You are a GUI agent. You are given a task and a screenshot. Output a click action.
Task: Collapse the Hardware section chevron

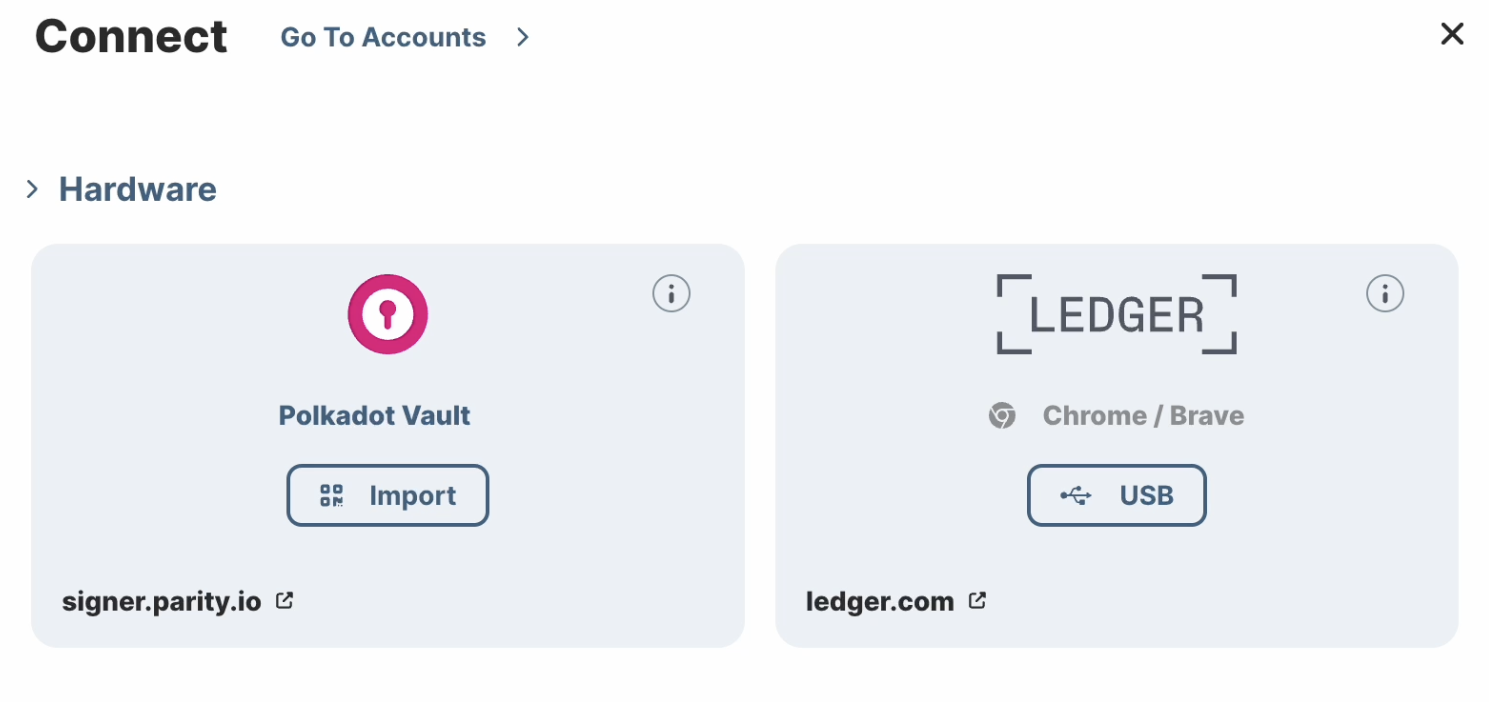pyautogui.click(x=32, y=189)
